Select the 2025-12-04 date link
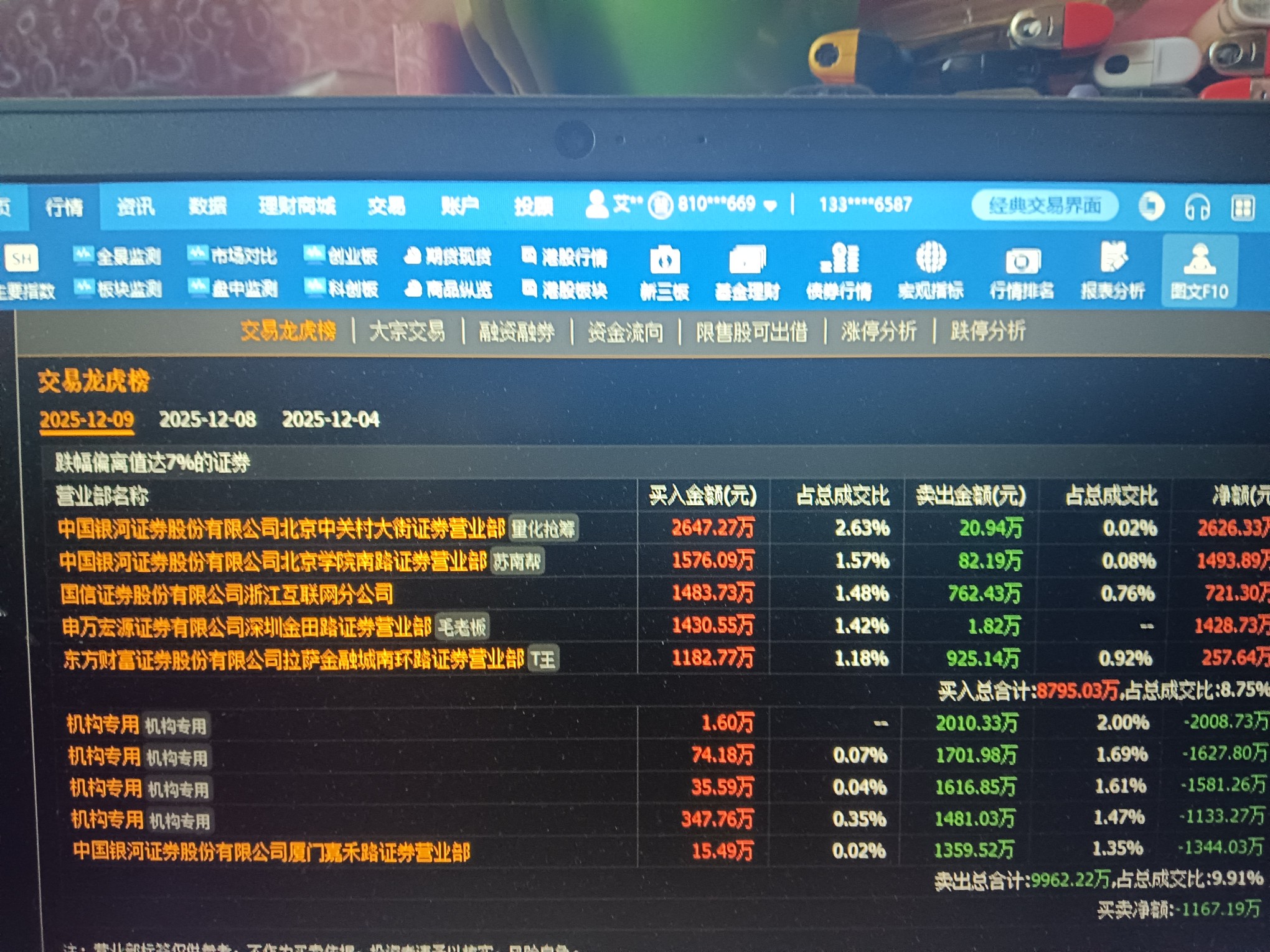The width and height of the screenshot is (1270, 952). click(x=331, y=419)
